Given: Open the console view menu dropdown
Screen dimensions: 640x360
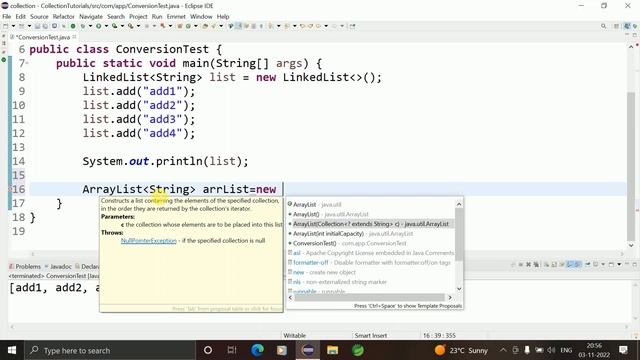Looking at the screenshot, I should tap(619, 264).
